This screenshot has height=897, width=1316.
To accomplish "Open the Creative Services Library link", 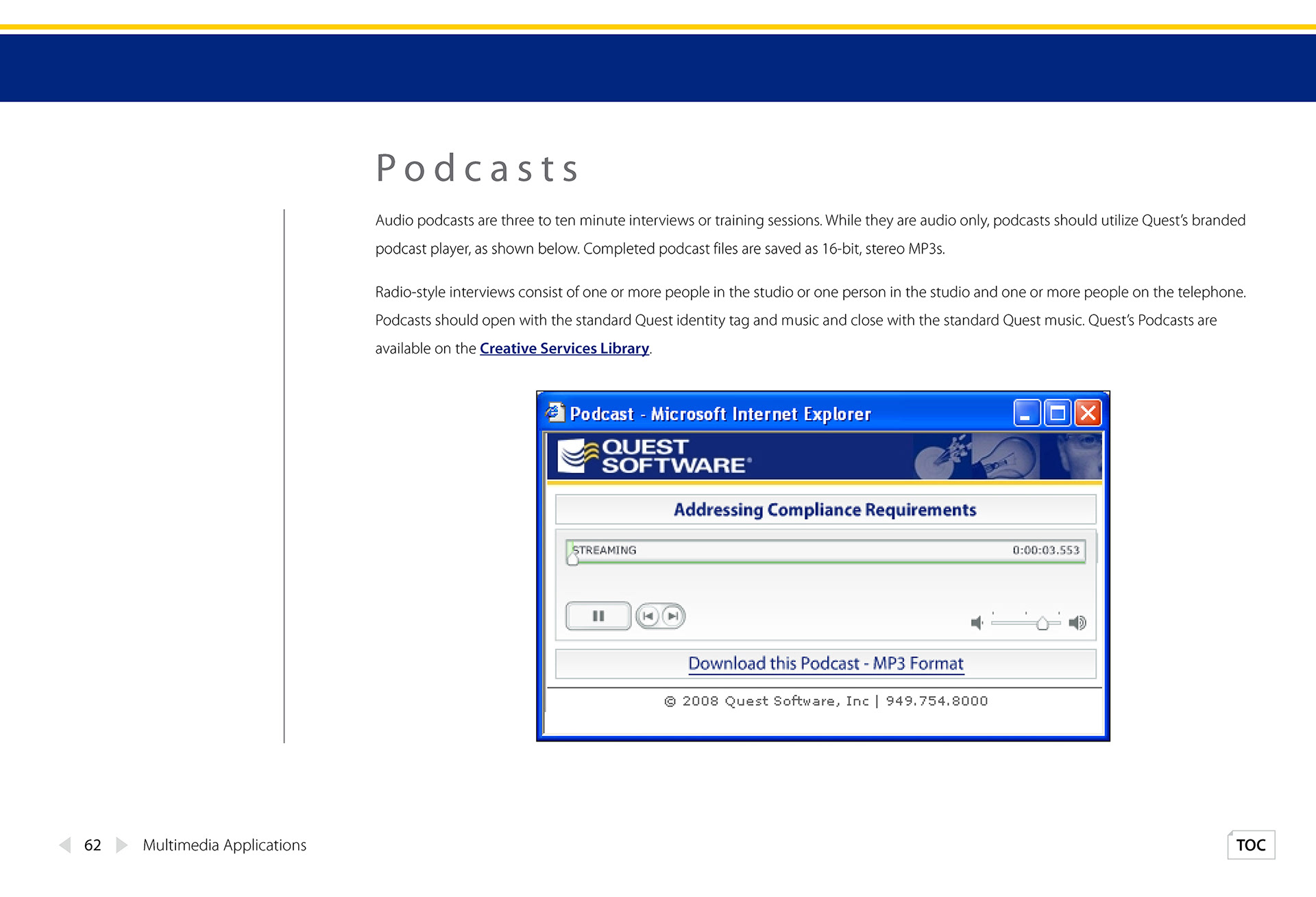I will [564, 348].
